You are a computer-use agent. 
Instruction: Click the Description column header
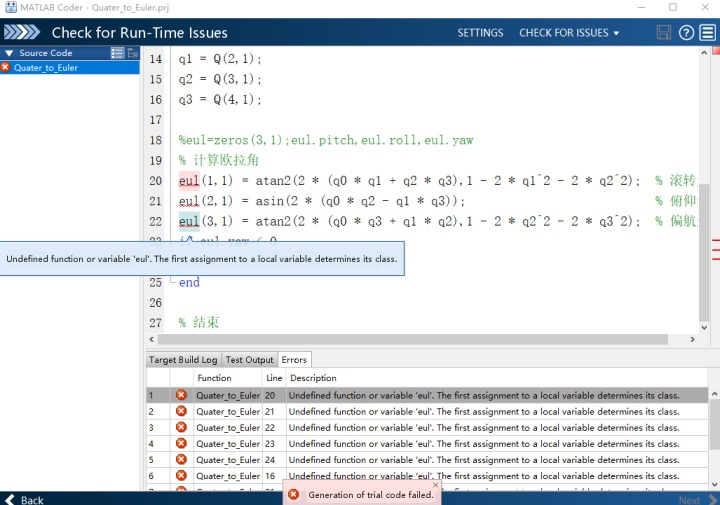point(314,378)
